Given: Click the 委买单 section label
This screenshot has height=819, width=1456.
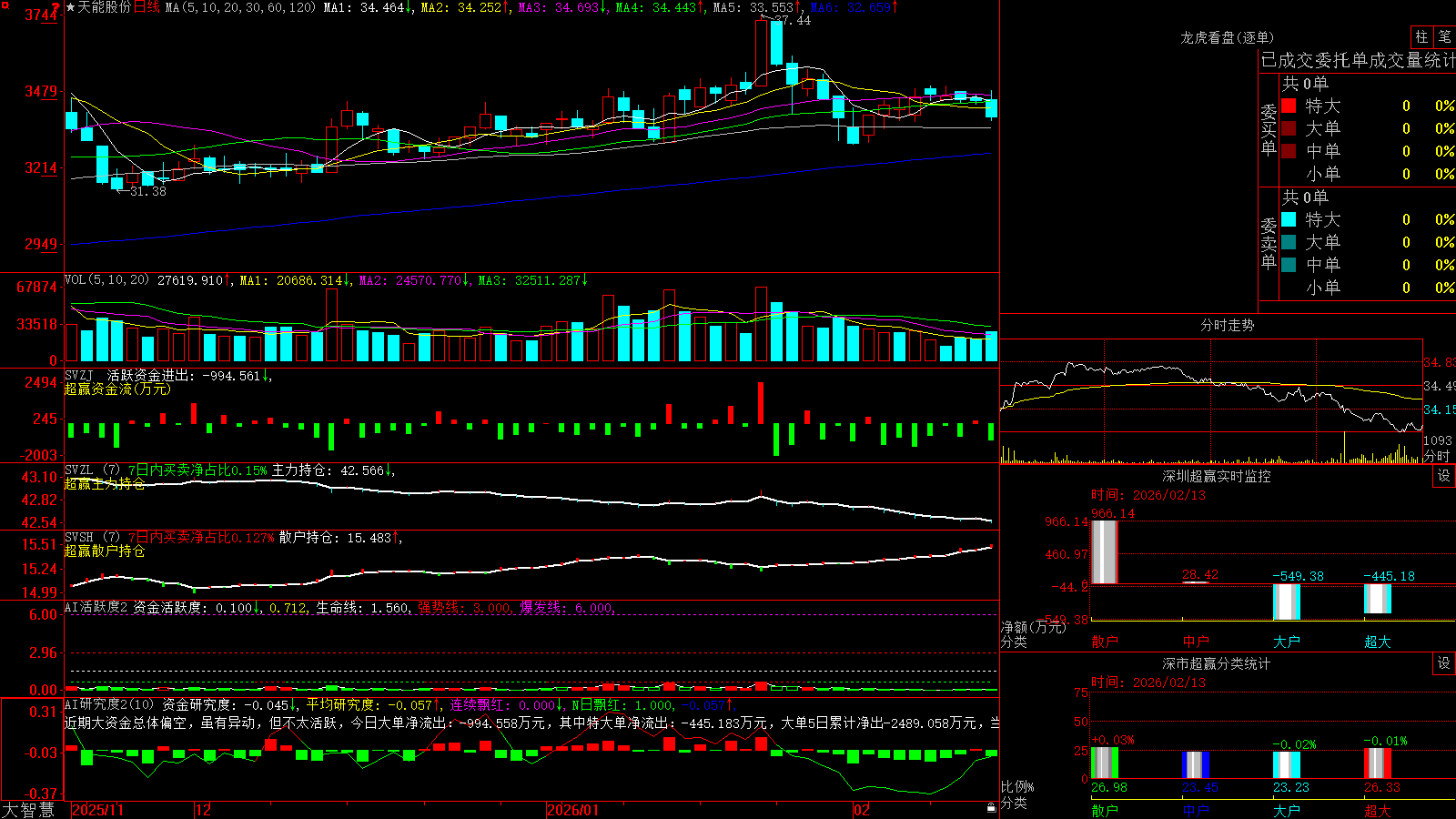Looking at the screenshot, I should [x=1269, y=128].
